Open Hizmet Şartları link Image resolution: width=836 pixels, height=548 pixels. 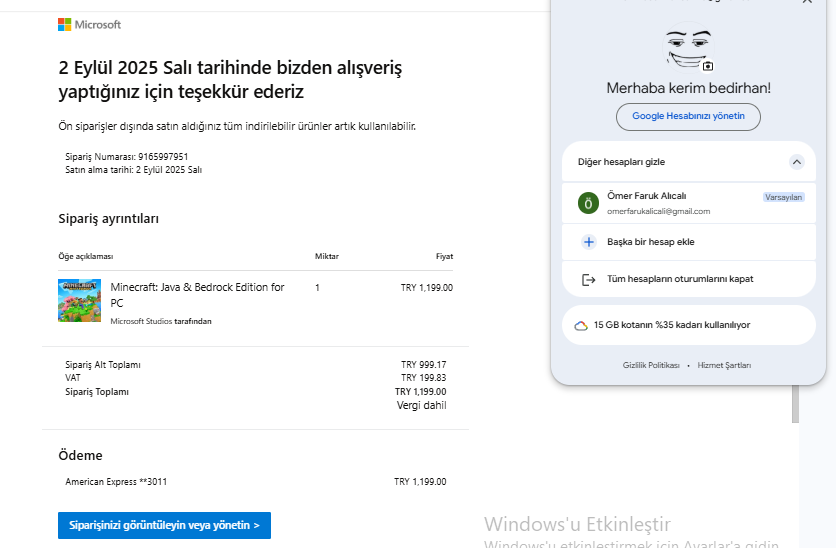click(724, 365)
